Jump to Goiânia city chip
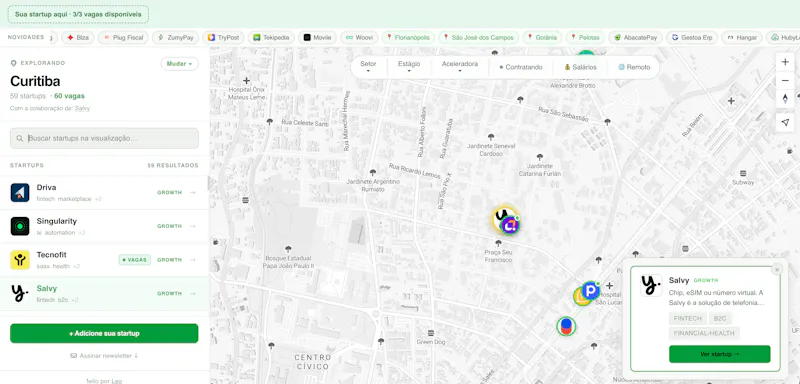This screenshot has height=384, width=800. [x=542, y=38]
